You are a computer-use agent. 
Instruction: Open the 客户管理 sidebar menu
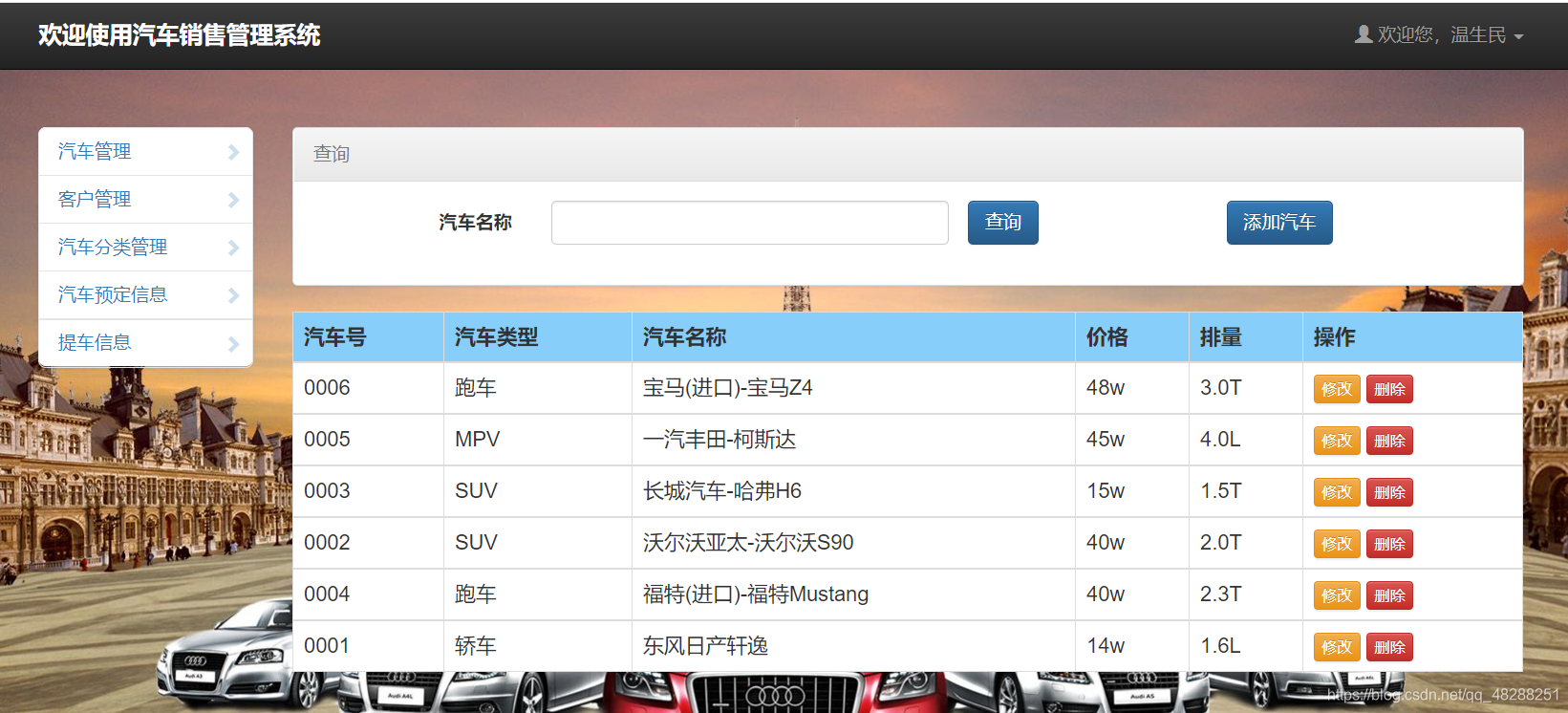point(145,200)
